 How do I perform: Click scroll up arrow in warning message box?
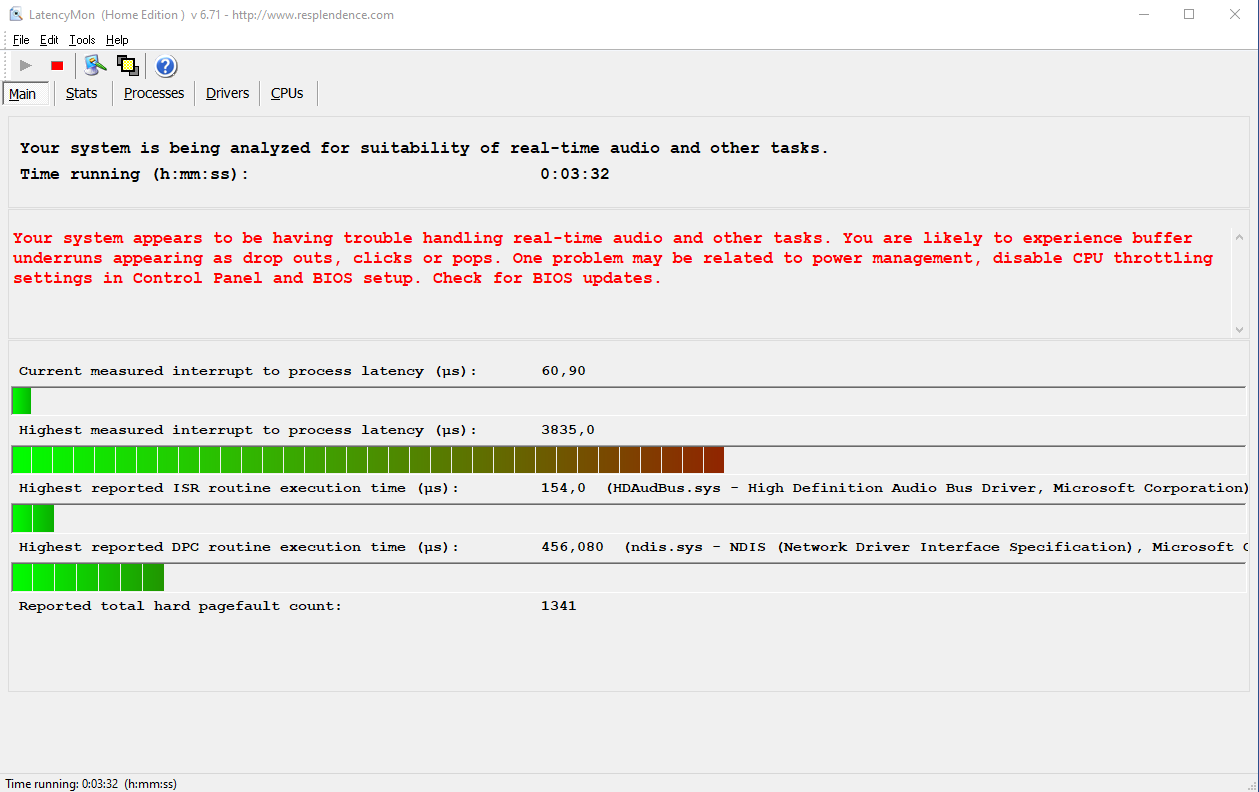click(x=1240, y=237)
